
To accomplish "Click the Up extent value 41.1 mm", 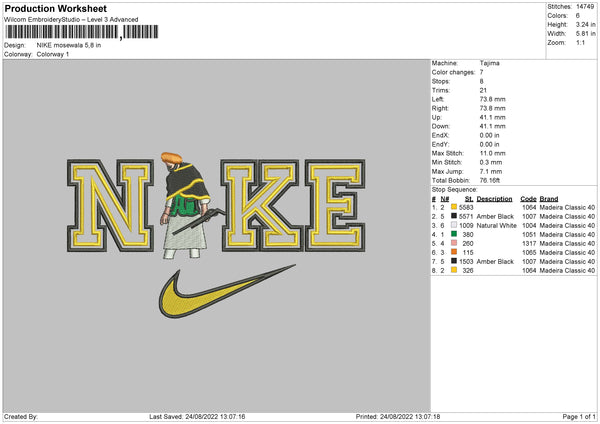I will pos(492,117).
